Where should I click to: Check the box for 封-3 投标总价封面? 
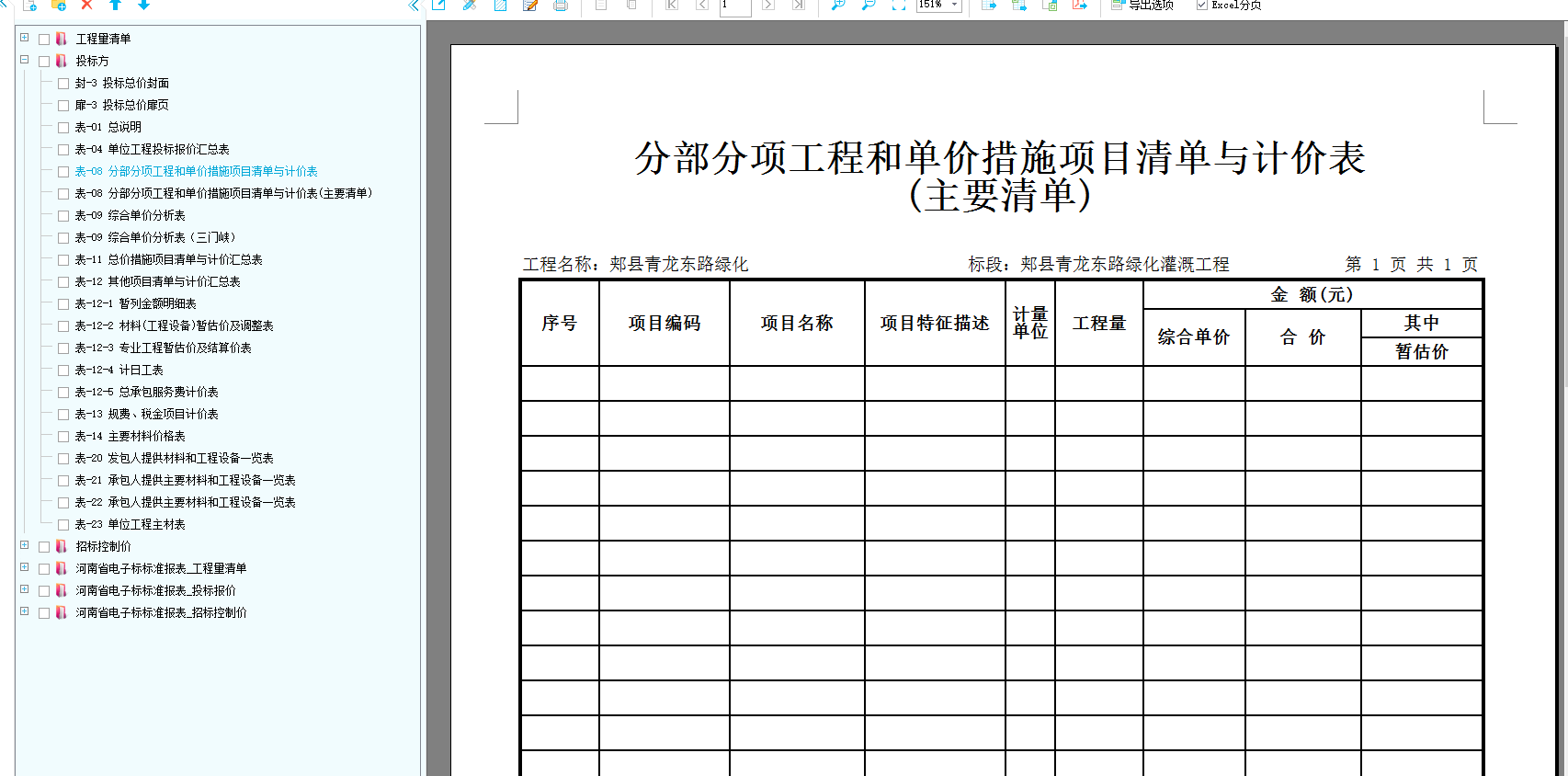click(63, 84)
